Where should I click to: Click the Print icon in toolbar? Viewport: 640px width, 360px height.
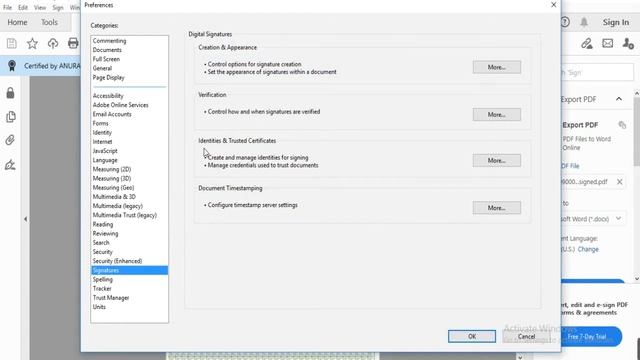click(x=73, y=43)
